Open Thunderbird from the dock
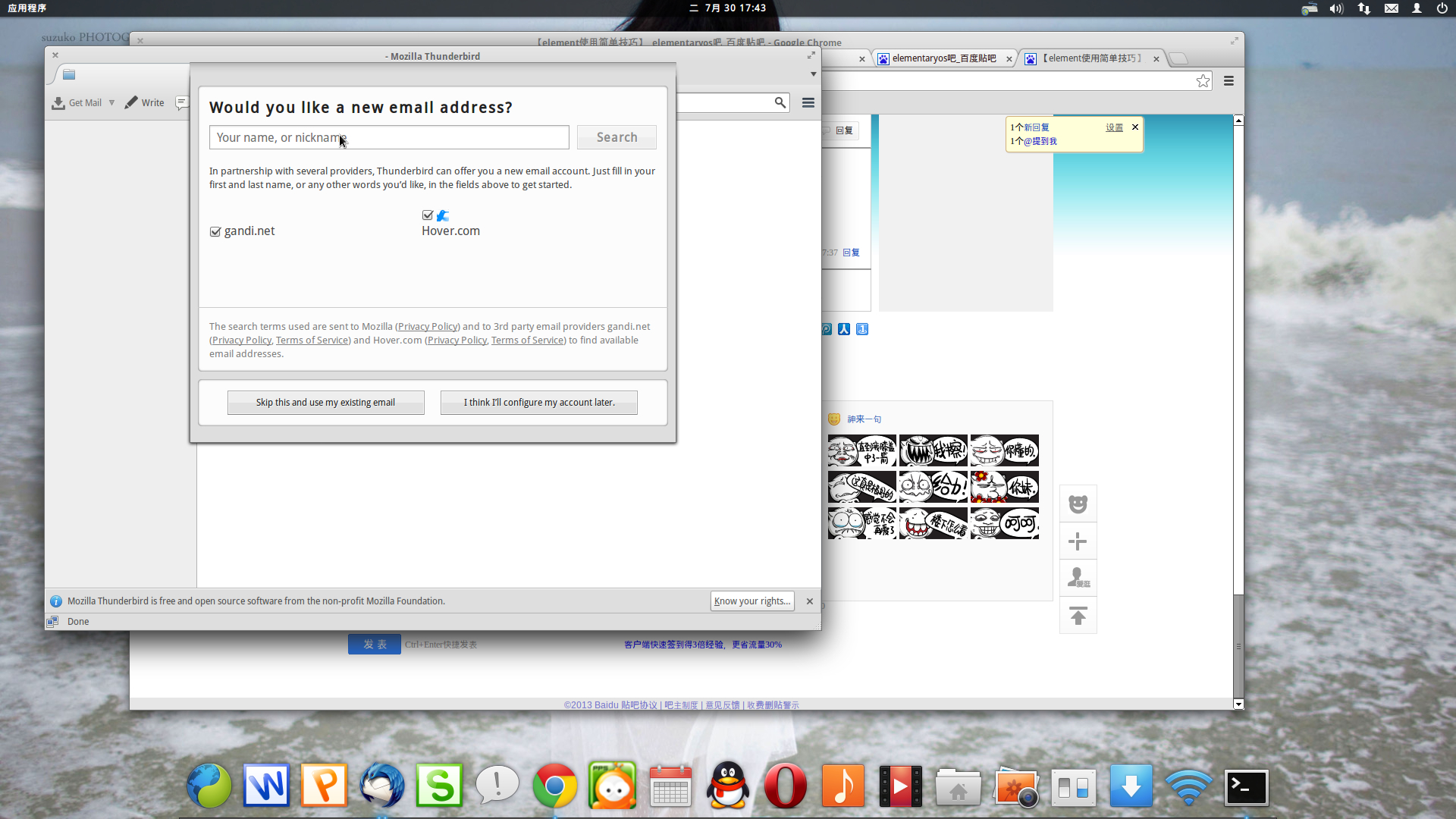Screen dimensions: 1456x819 381,786
